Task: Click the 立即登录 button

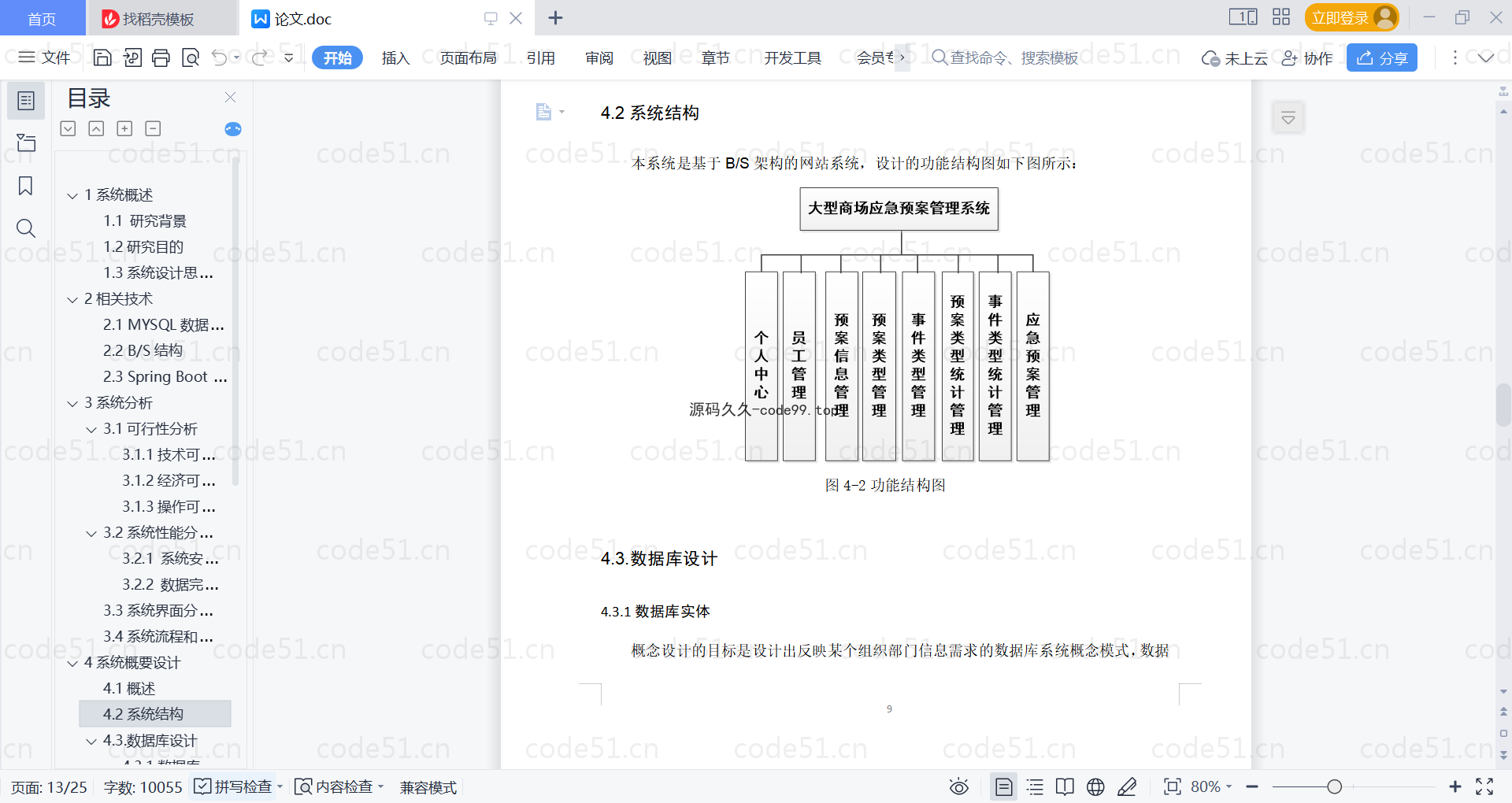Action: (x=1351, y=17)
